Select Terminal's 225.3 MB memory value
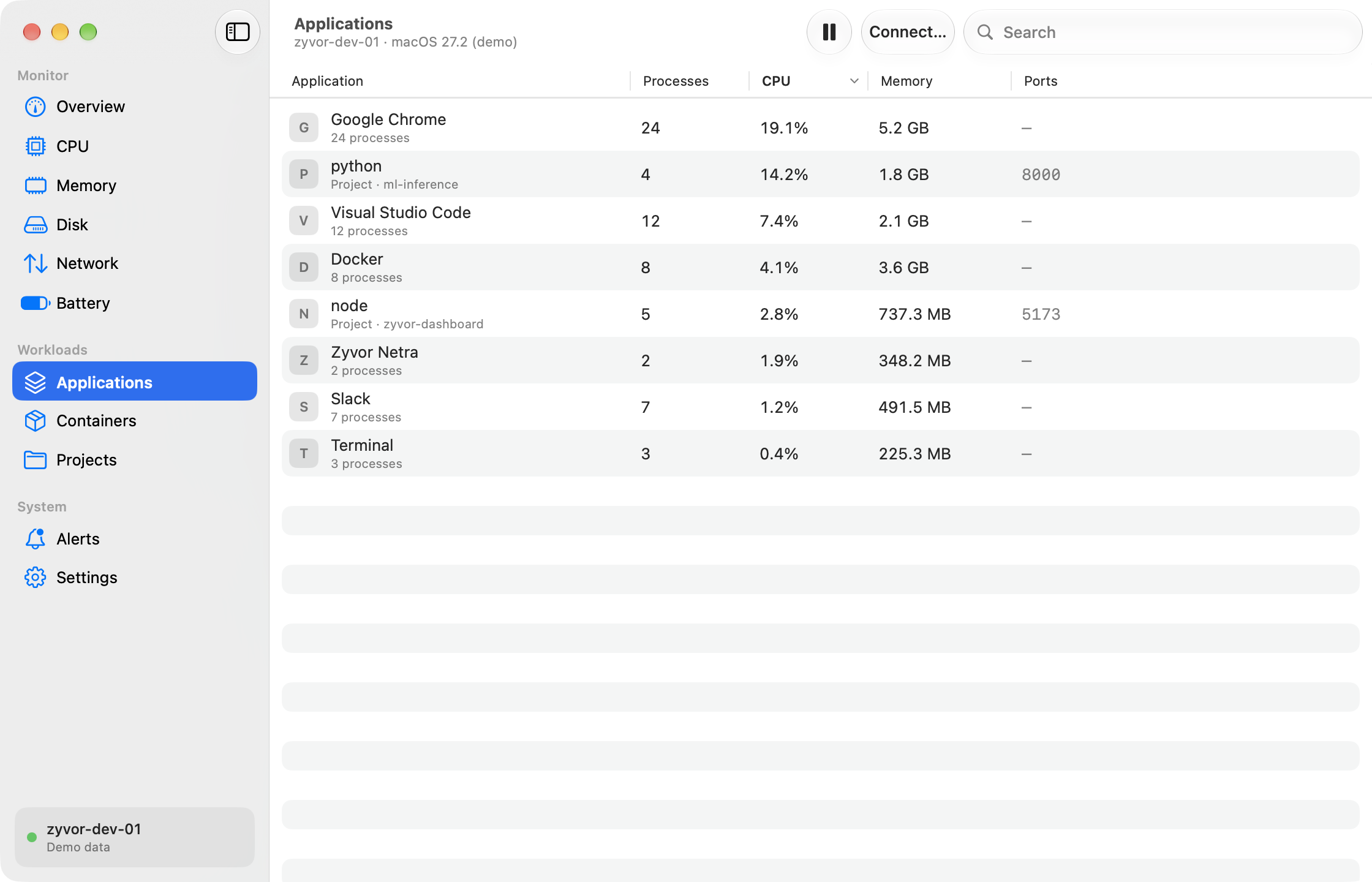1372x882 pixels. [914, 454]
